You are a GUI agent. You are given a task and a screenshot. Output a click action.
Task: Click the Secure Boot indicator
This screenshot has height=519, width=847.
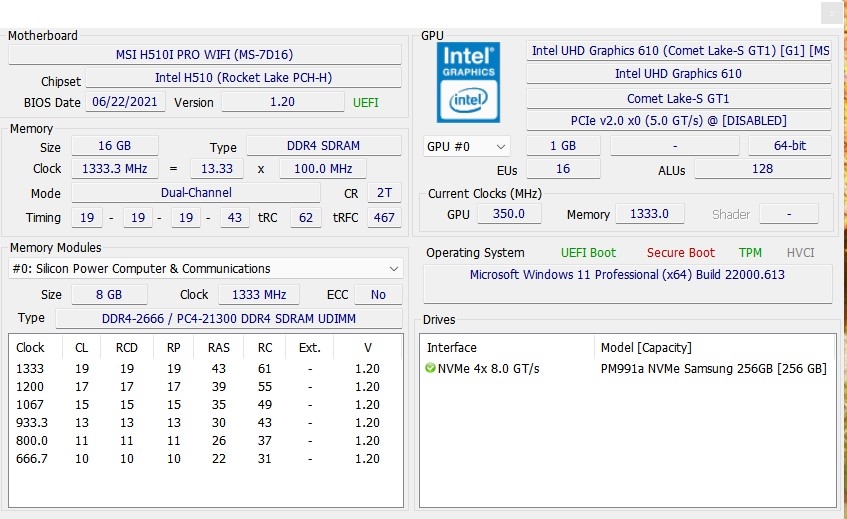(681, 253)
